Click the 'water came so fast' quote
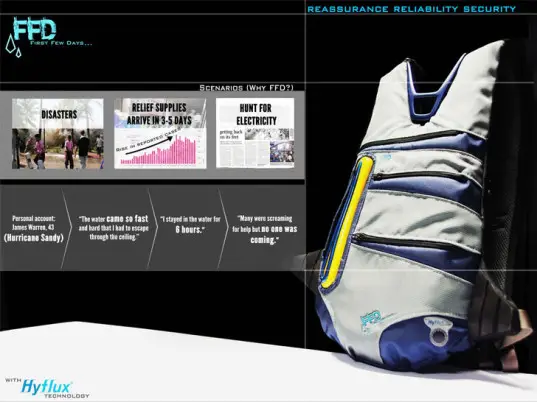Screen dimensions: 537x402 coord(113,228)
